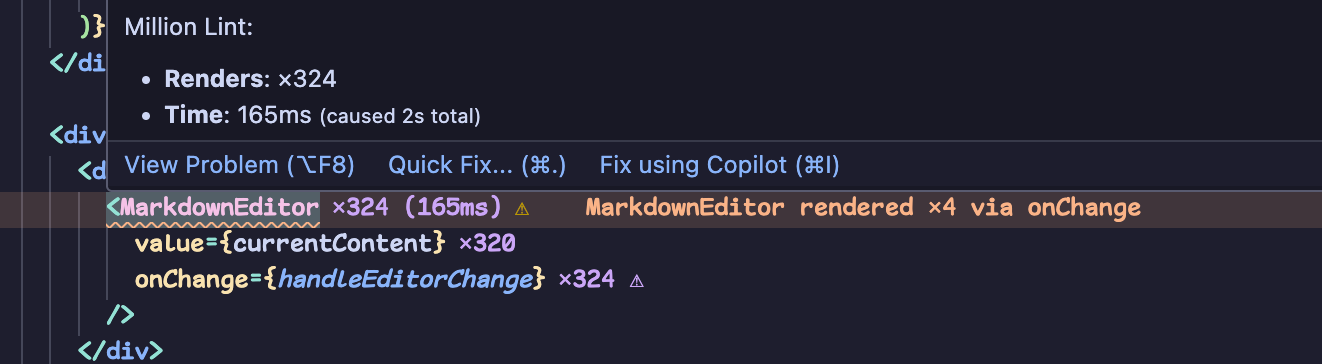Click the (caused 2s total) note
Image resolution: width=1322 pixels, height=364 pixels.
point(400,117)
